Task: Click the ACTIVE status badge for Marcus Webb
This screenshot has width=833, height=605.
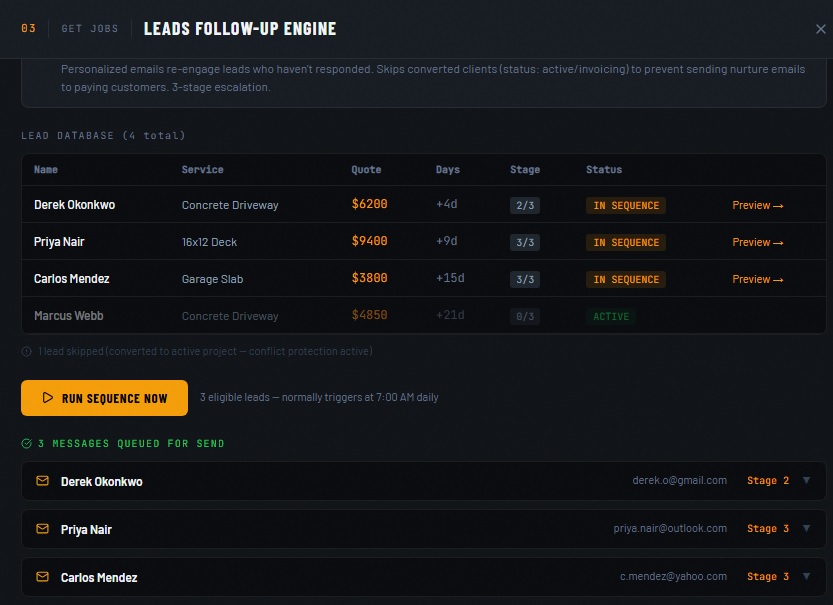Action: click(611, 316)
